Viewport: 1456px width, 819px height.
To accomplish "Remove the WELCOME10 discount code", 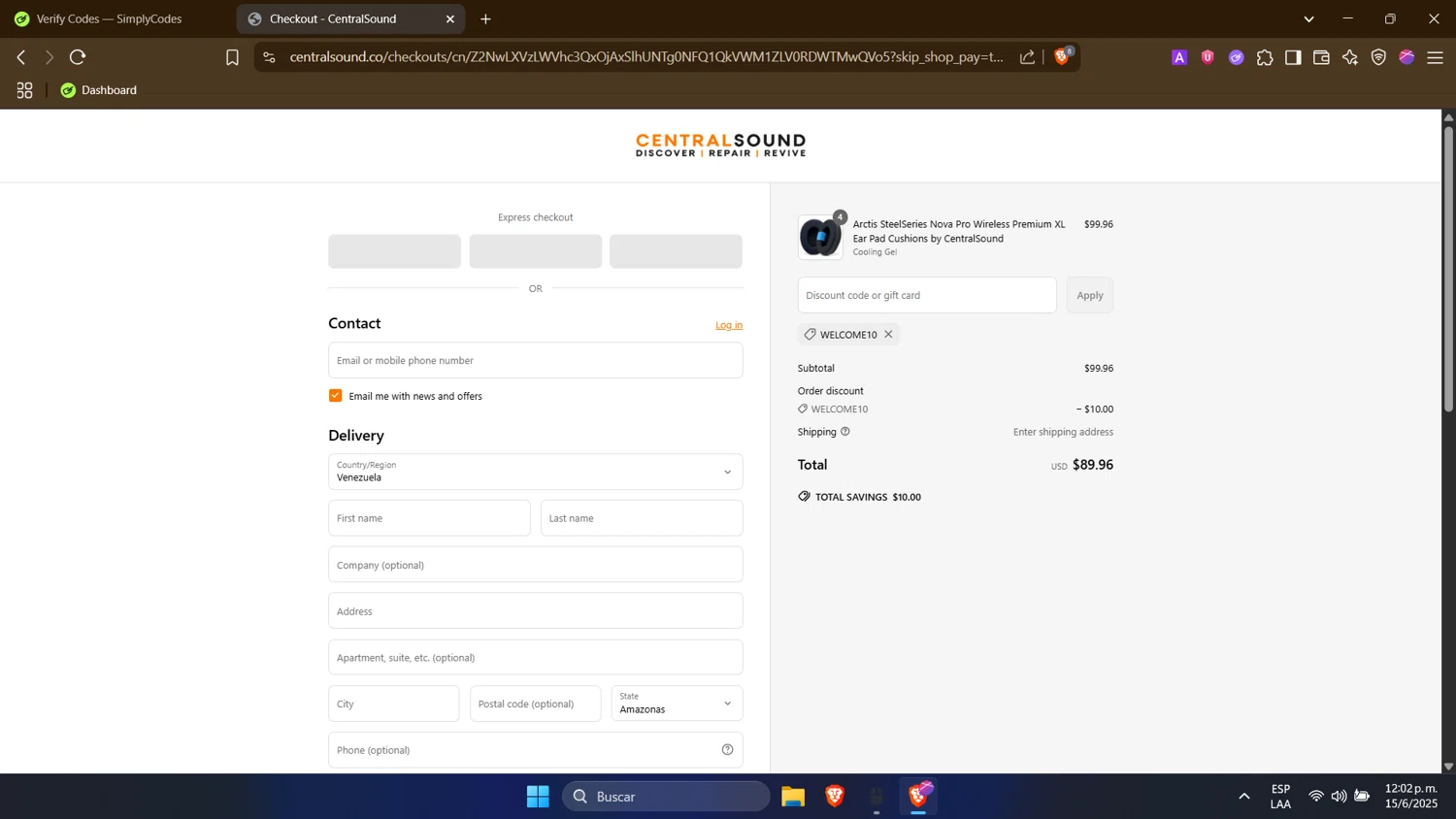I will pyautogui.click(x=888, y=335).
